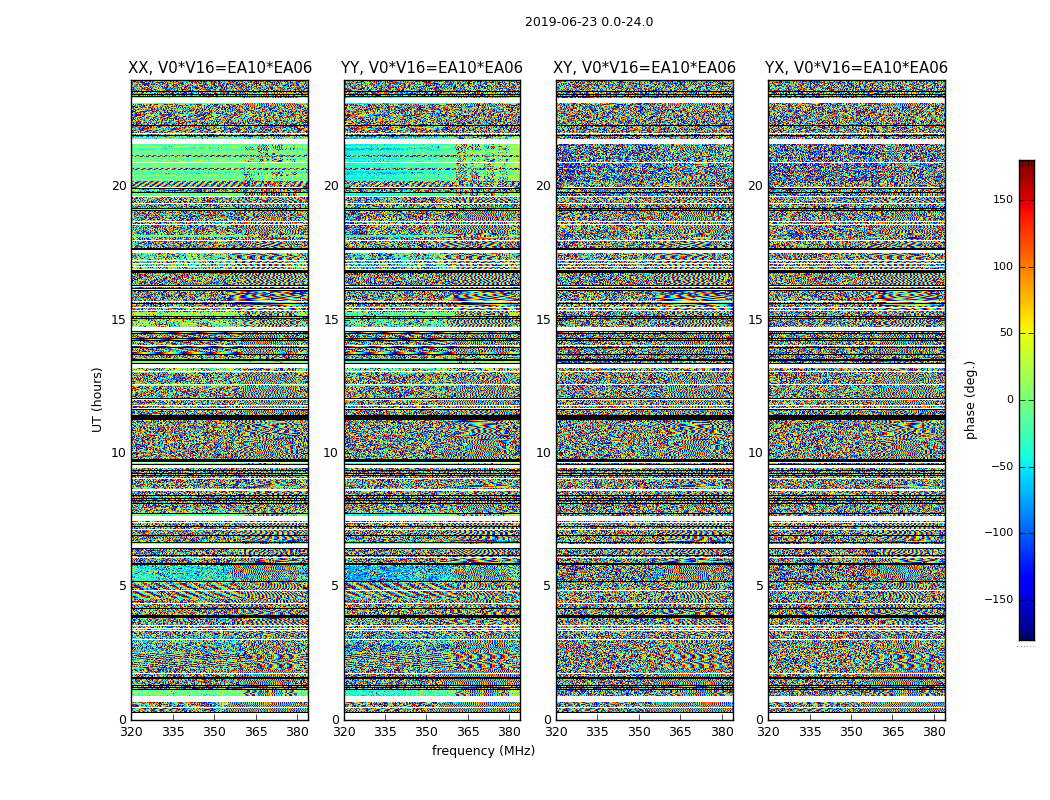Click the frequency (MHz) x-axis label
Image resolution: width=1050 pixels, height=800 pixels.
483,751
